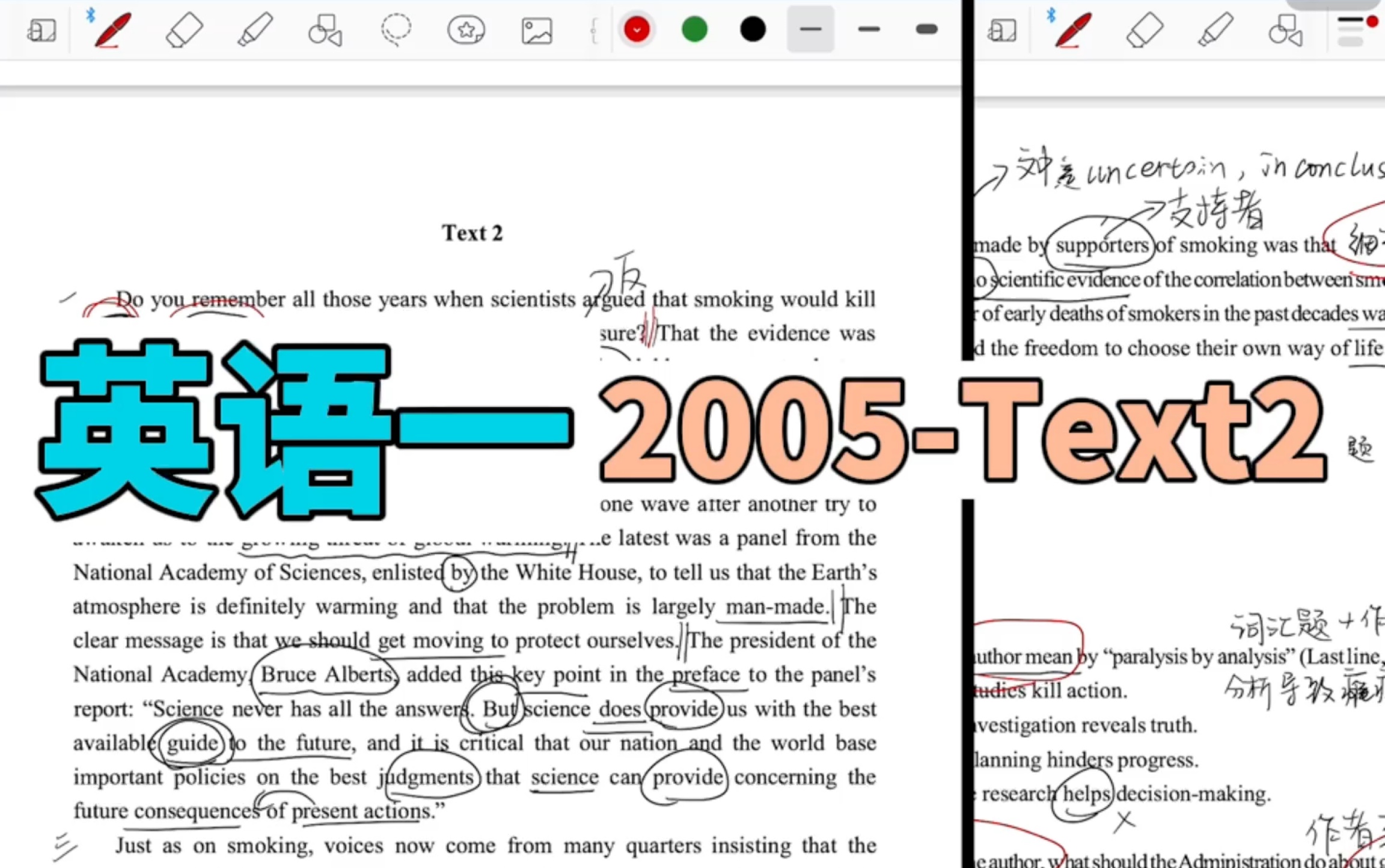Insert an image with the picture tool

click(537, 30)
